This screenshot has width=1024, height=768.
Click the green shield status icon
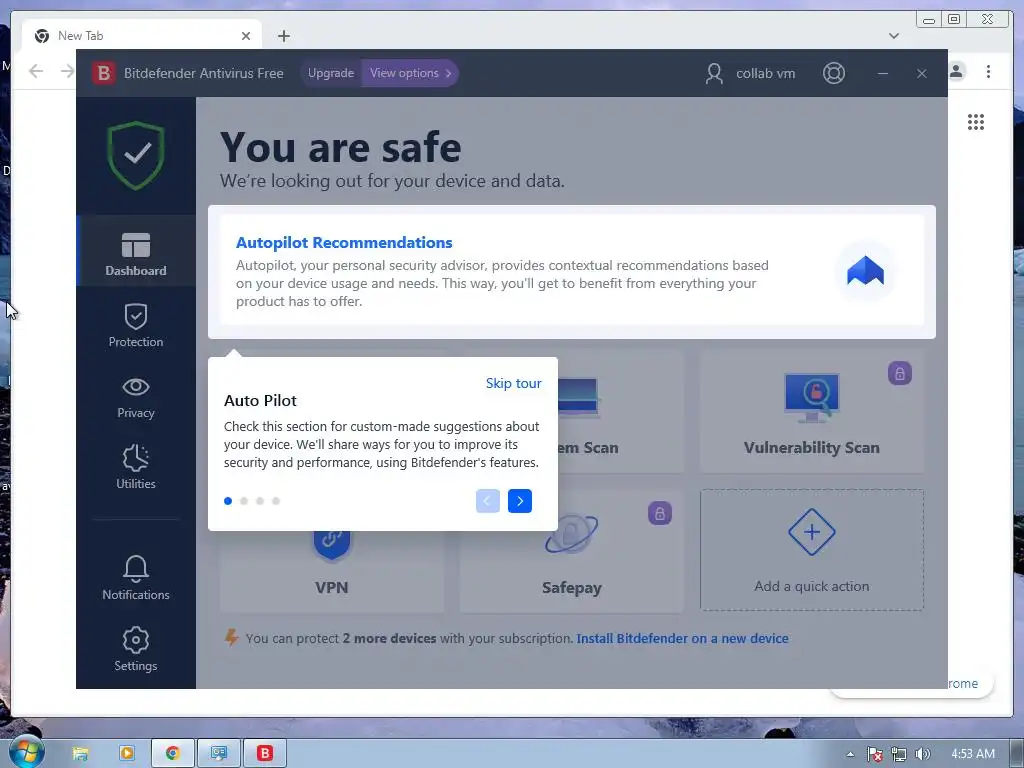(x=136, y=155)
